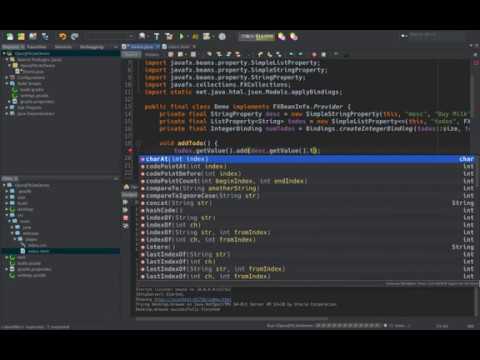Click the Stop Macro Recording icon
This screenshot has height=360, width=480.
click(x=323, y=54)
